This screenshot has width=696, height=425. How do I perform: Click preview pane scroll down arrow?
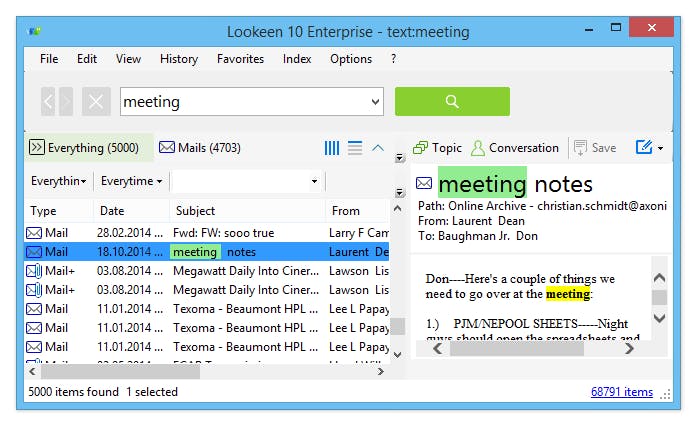(x=660, y=318)
